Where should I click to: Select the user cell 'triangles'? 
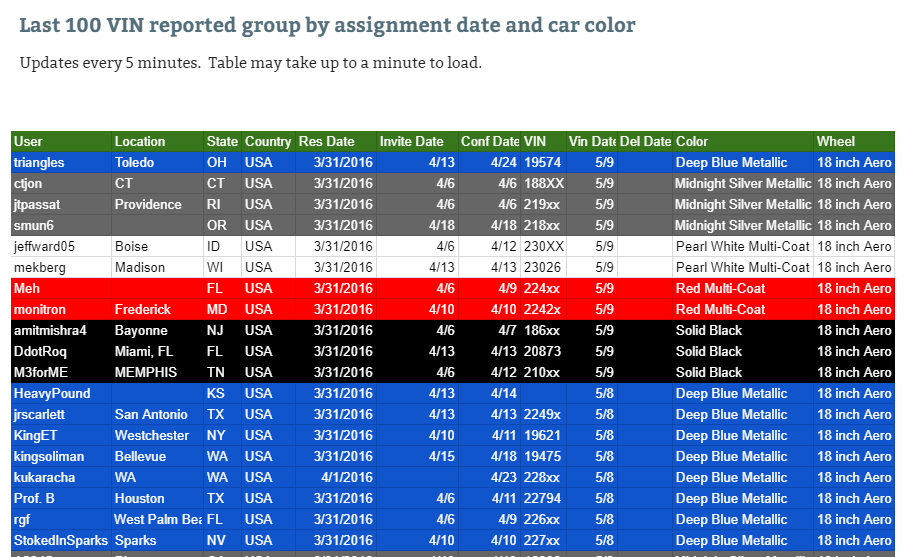(x=61, y=162)
